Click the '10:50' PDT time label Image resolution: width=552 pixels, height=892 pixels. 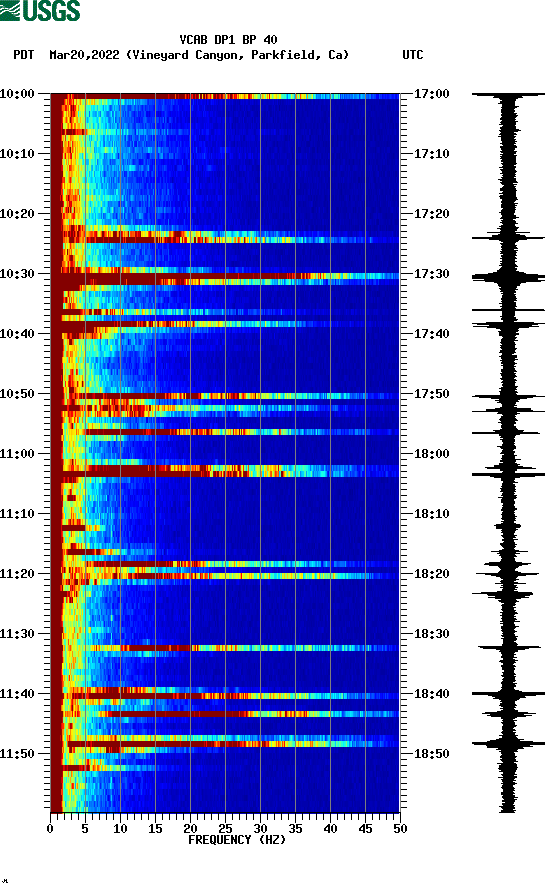click(17, 394)
